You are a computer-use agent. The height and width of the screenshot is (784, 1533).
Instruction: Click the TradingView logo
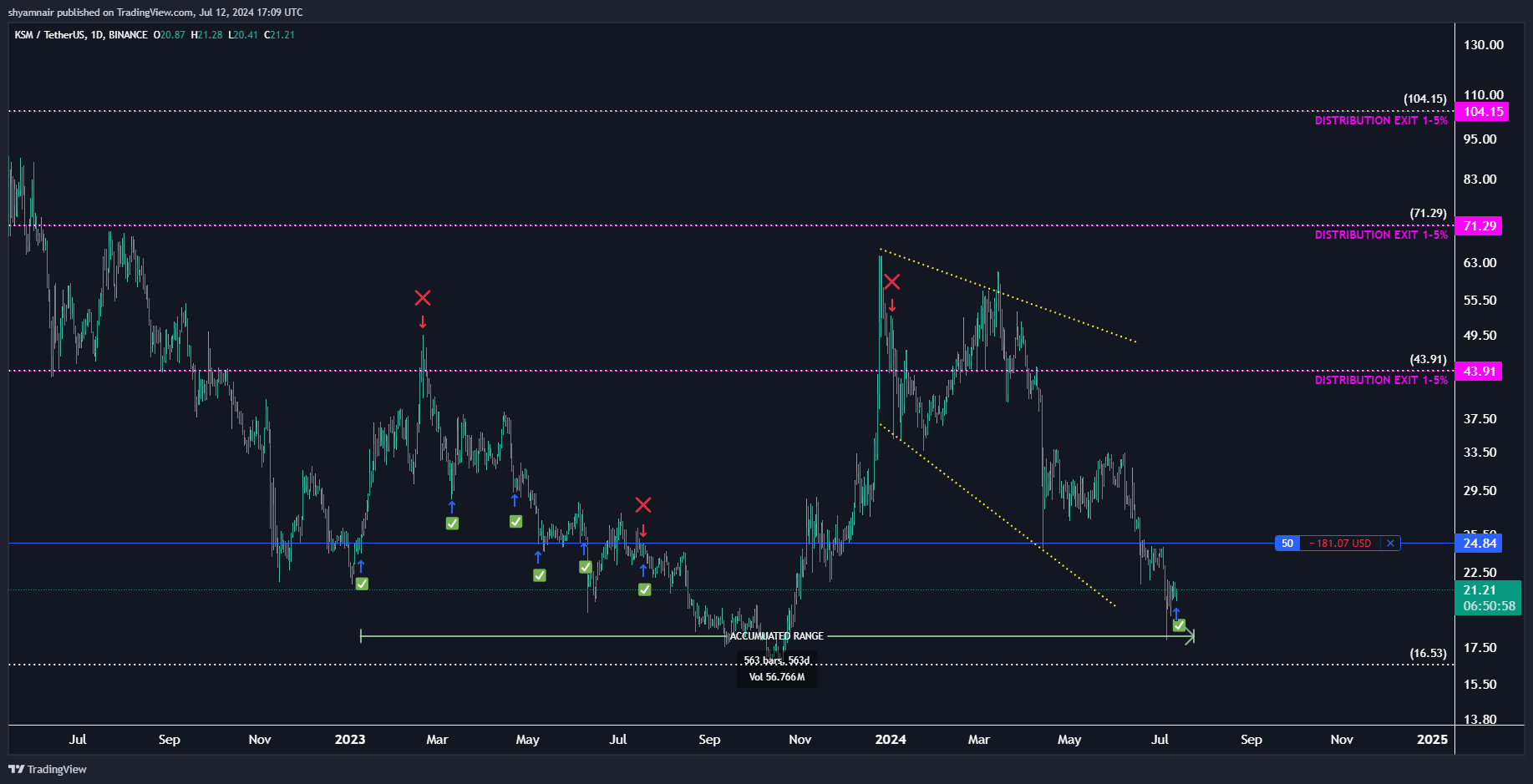point(48,769)
